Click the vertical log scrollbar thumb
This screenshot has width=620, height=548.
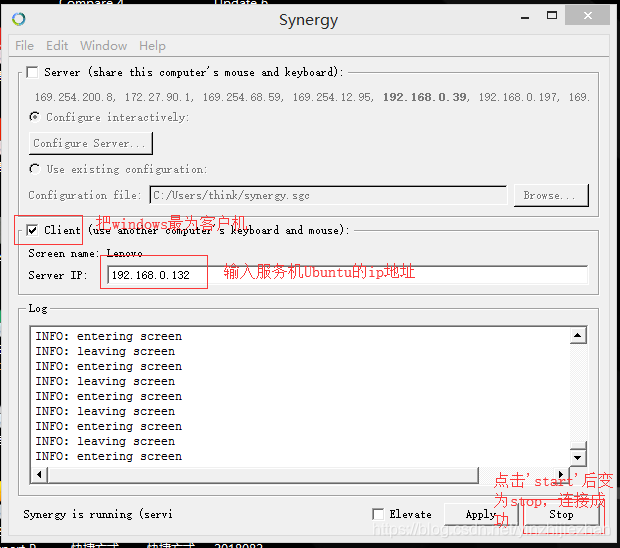tap(578, 446)
